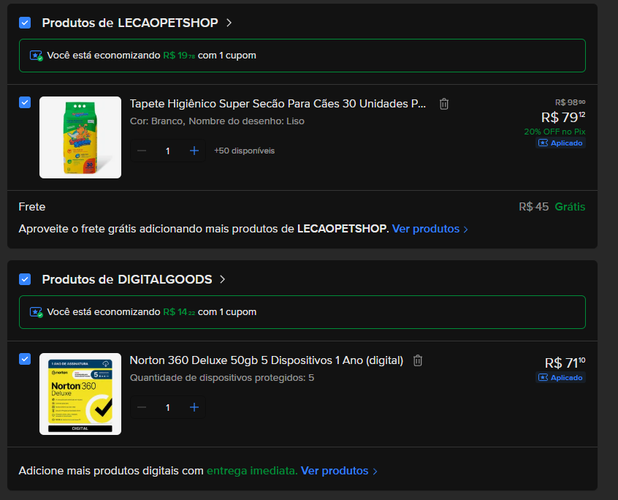Click Ver produtos link for digital products
The width and height of the screenshot is (618, 500).
coord(339,471)
